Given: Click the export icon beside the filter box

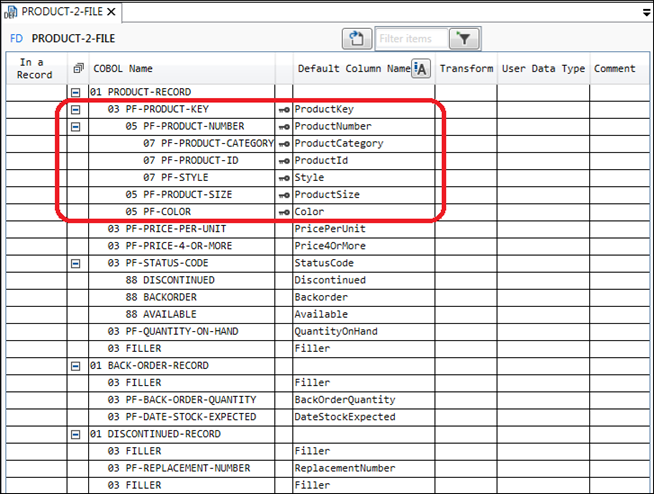Looking at the screenshot, I should pos(357,39).
